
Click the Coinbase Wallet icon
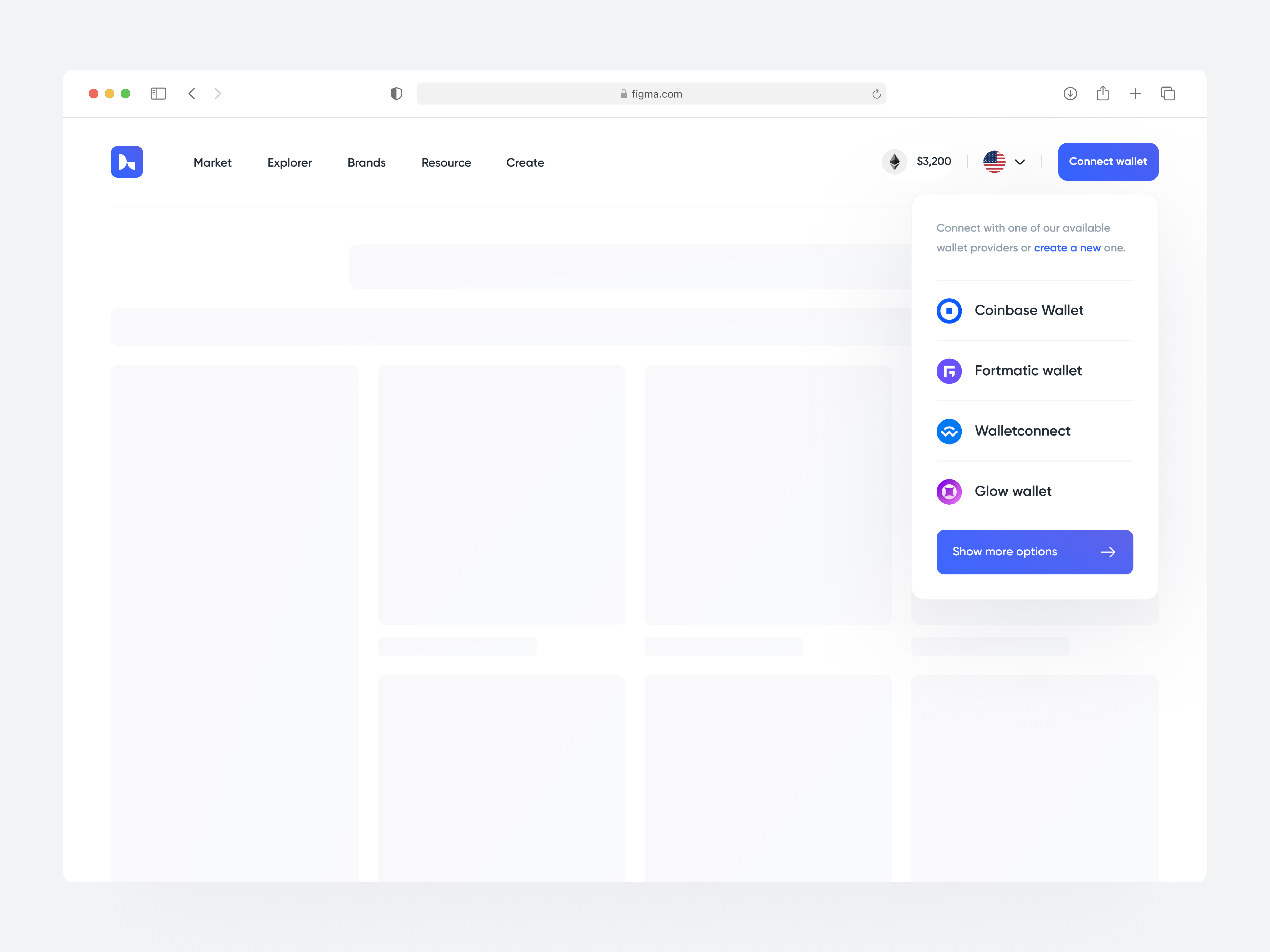point(949,310)
